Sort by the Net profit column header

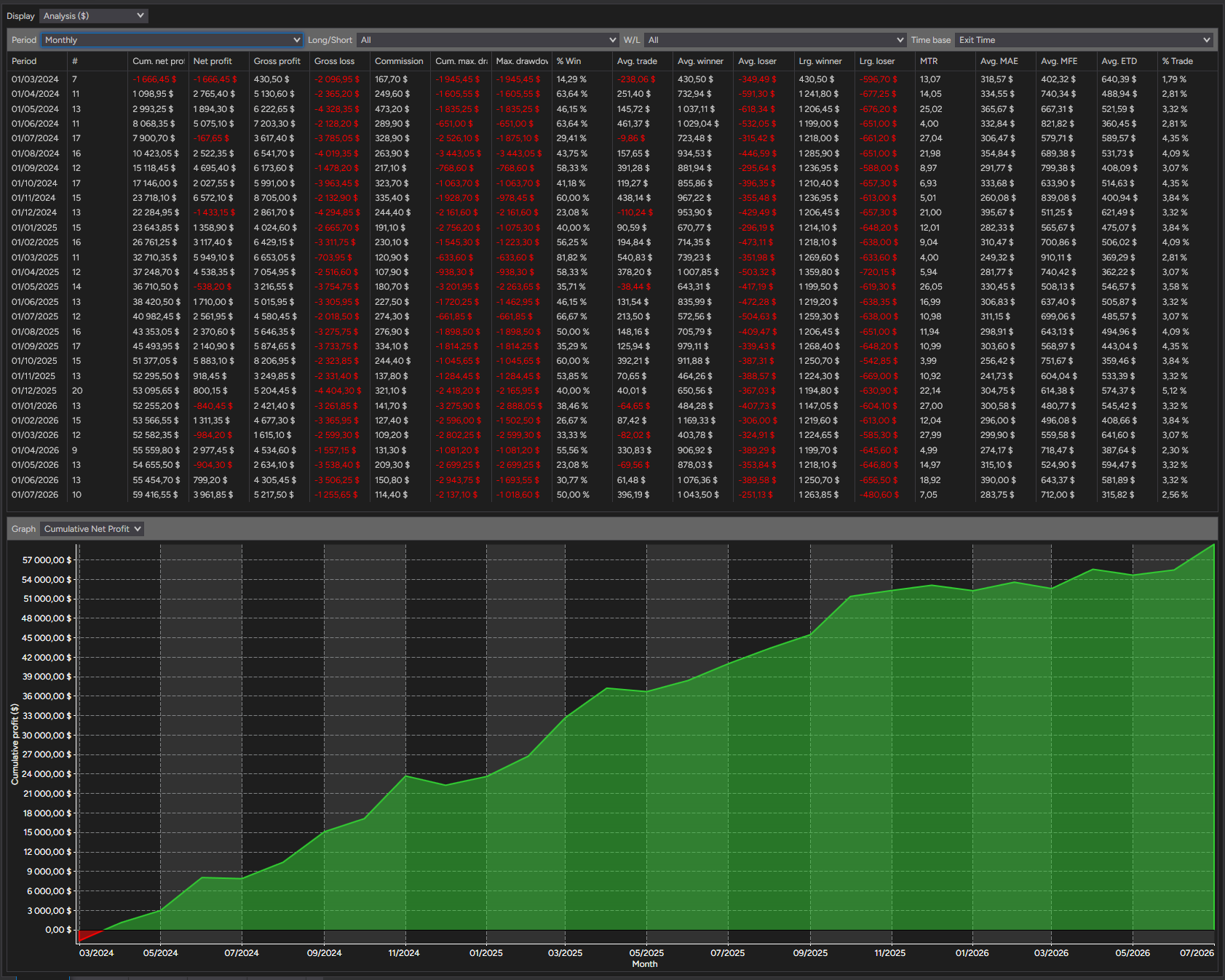(218, 61)
